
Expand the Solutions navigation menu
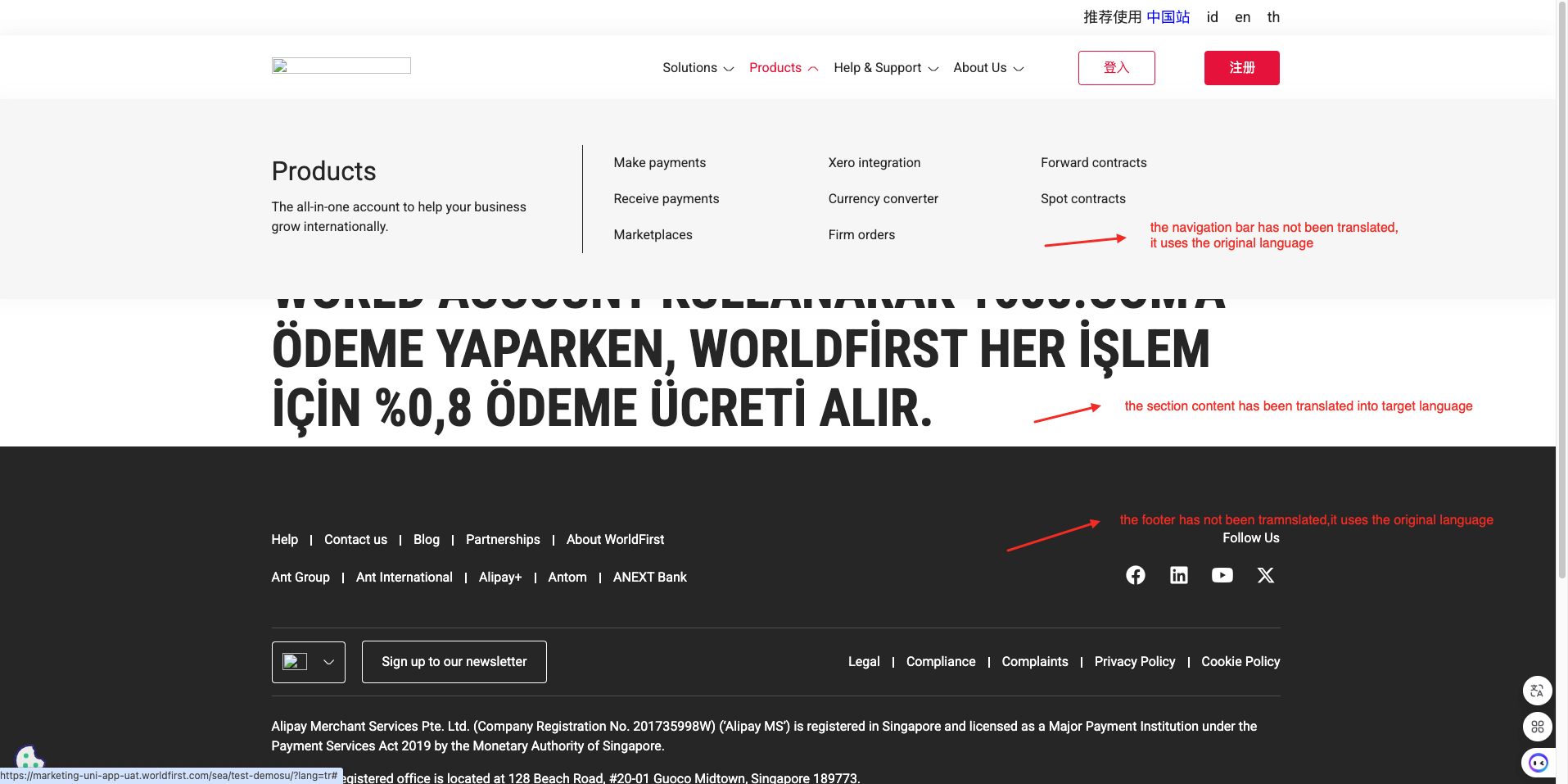click(698, 68)
